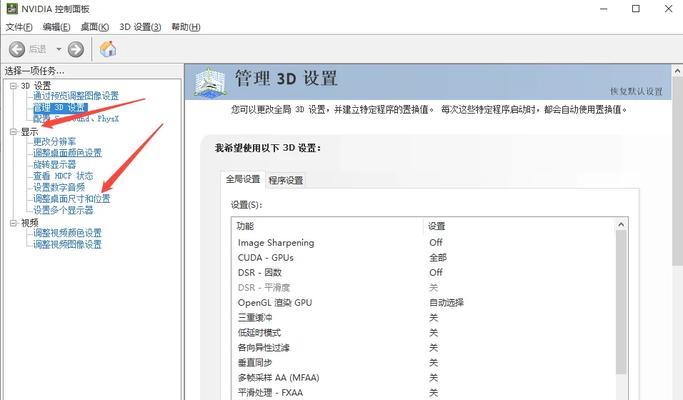Collapse the 视频 tree node
Screen dimensions: 683x400
point(14,223)
